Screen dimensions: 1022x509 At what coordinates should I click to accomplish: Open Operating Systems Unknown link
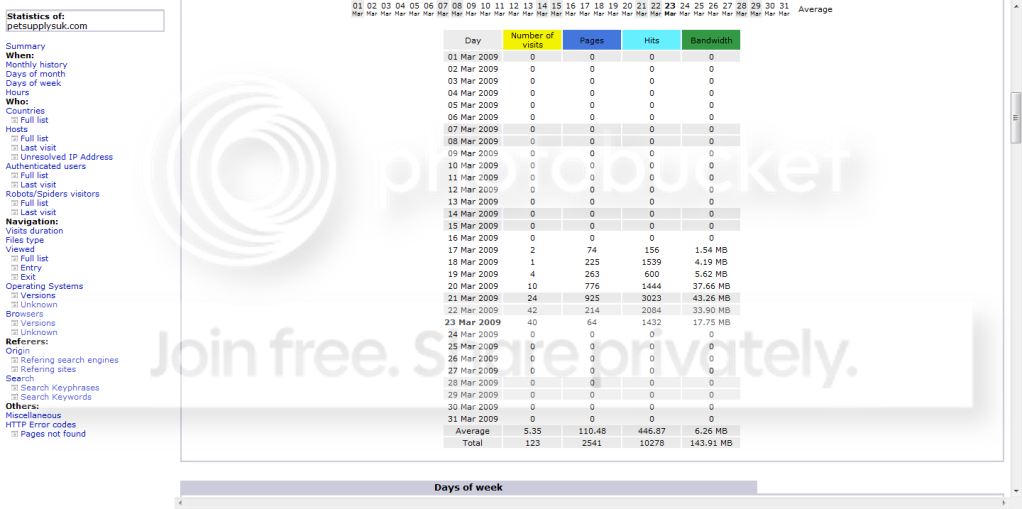(38, 304)
